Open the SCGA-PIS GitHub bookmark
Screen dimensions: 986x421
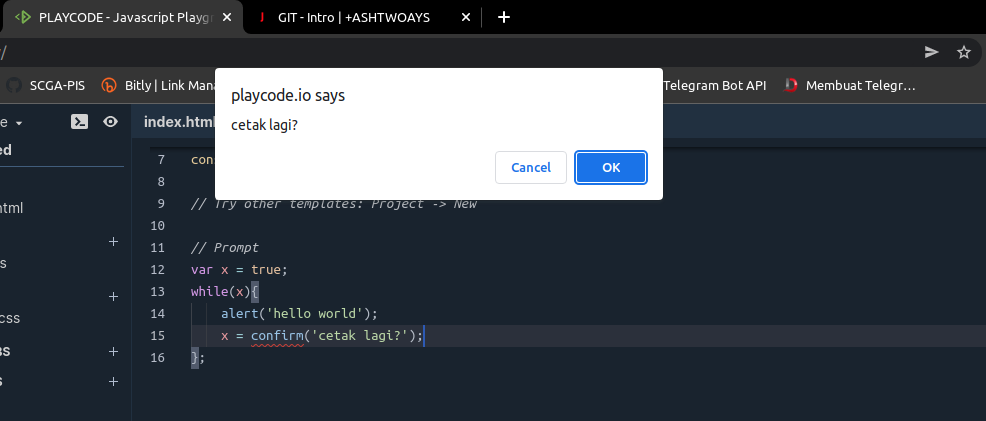(46, 85)
